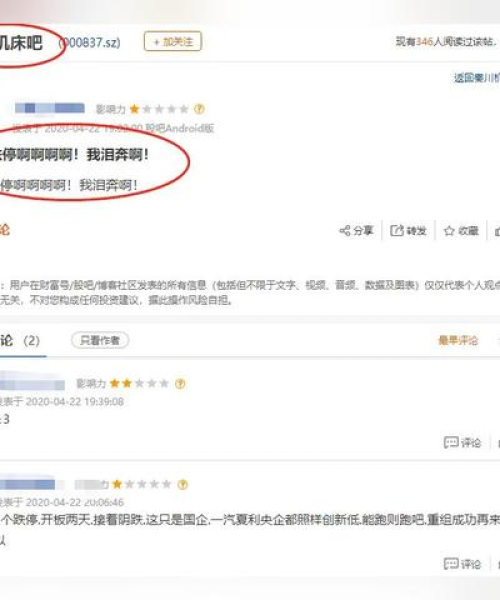Click the help icon beside second commenter's stars
The image size is (500, 600).
pyautogui.click(x=183, y=484)
